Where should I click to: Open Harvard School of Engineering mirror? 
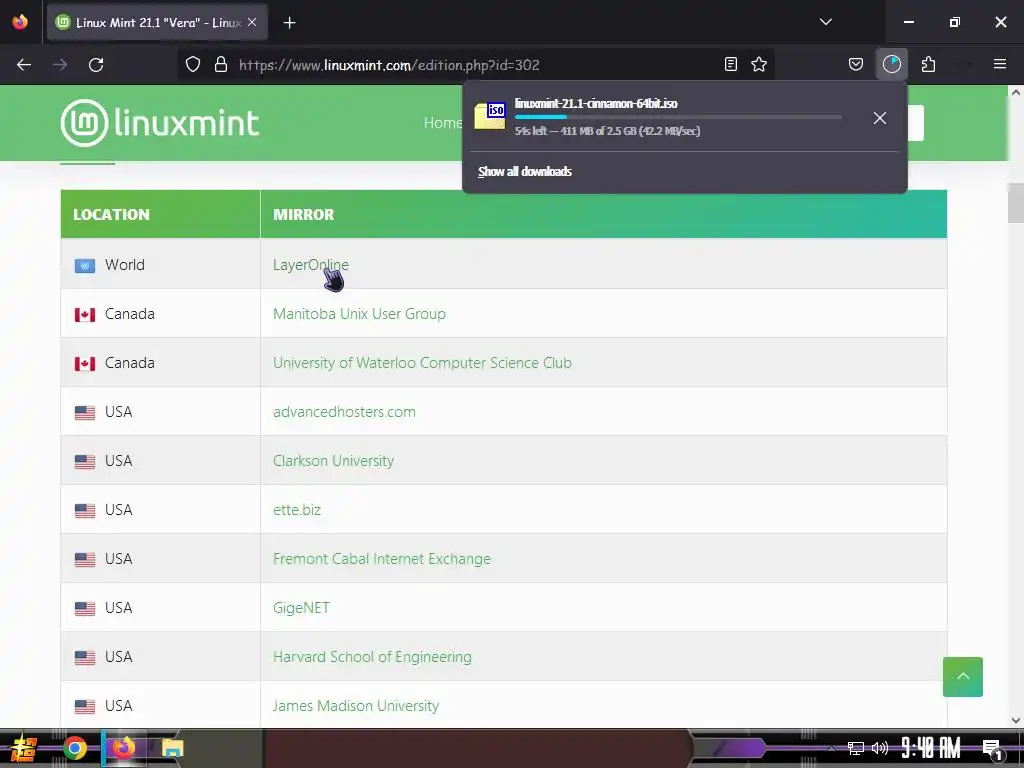coord(372,656)
